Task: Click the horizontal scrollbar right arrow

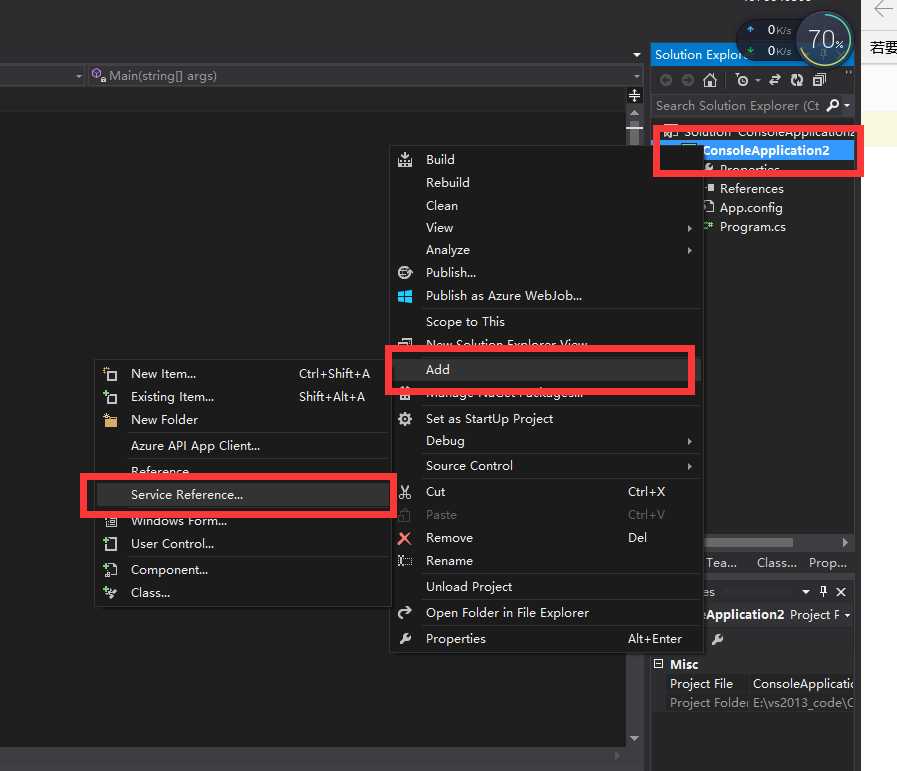Action: [x=844, y=542]
